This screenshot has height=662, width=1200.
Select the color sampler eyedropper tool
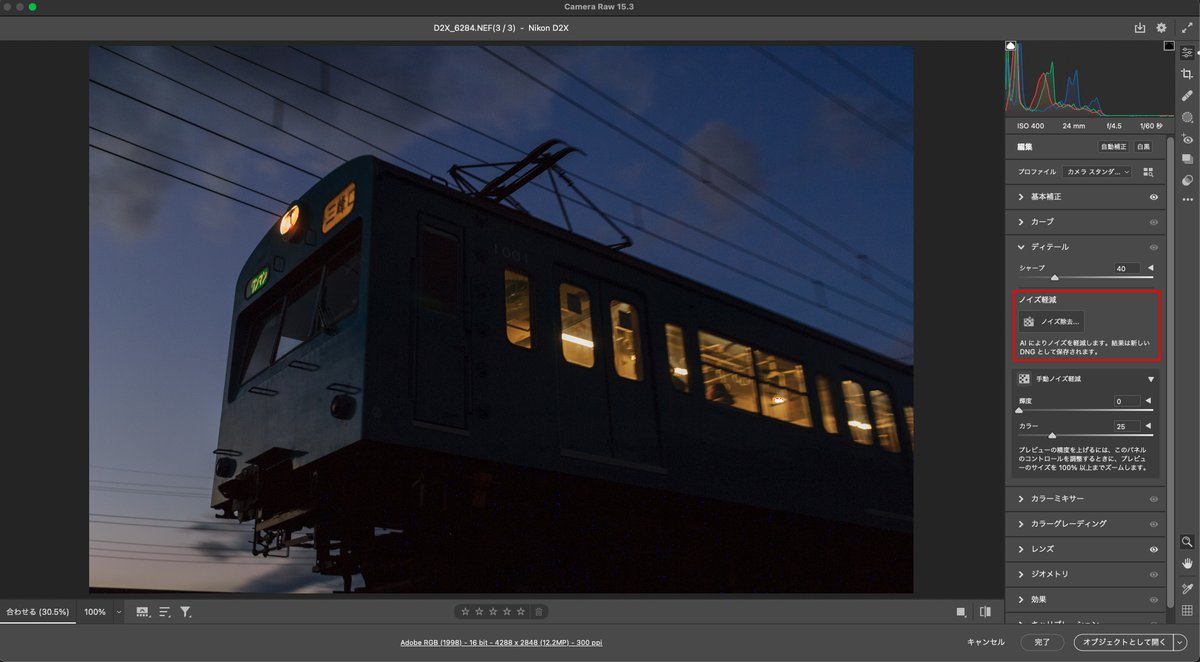pyautogui.click(x=1187, y=589)
